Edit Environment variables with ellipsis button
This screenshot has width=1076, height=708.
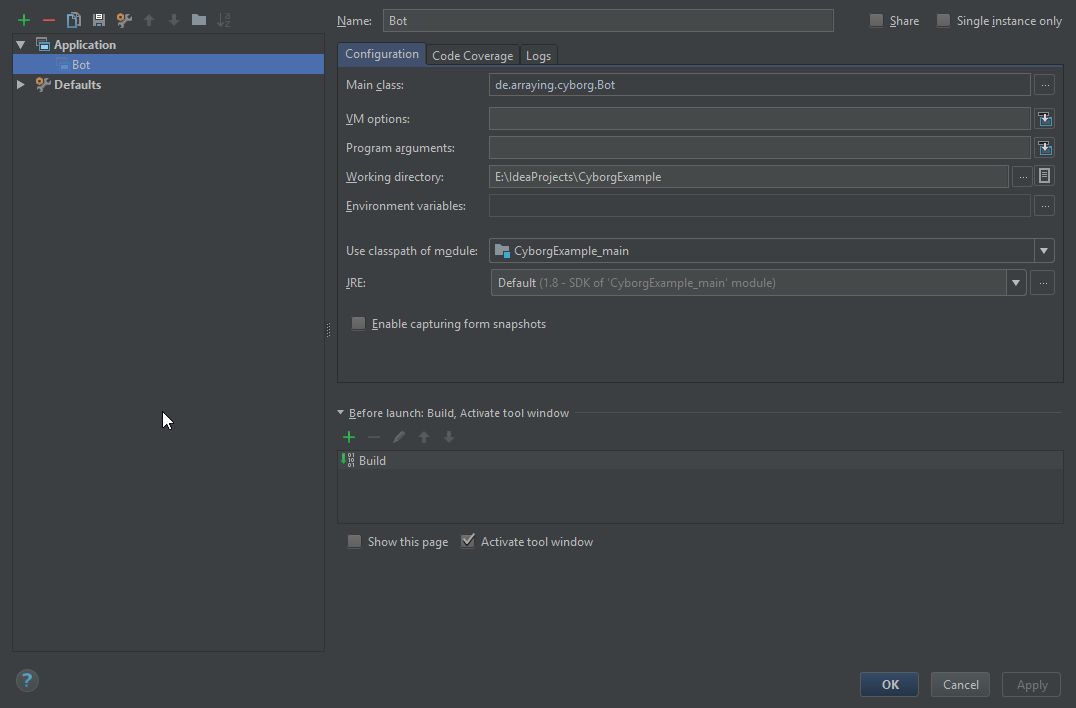point(1044,206)
